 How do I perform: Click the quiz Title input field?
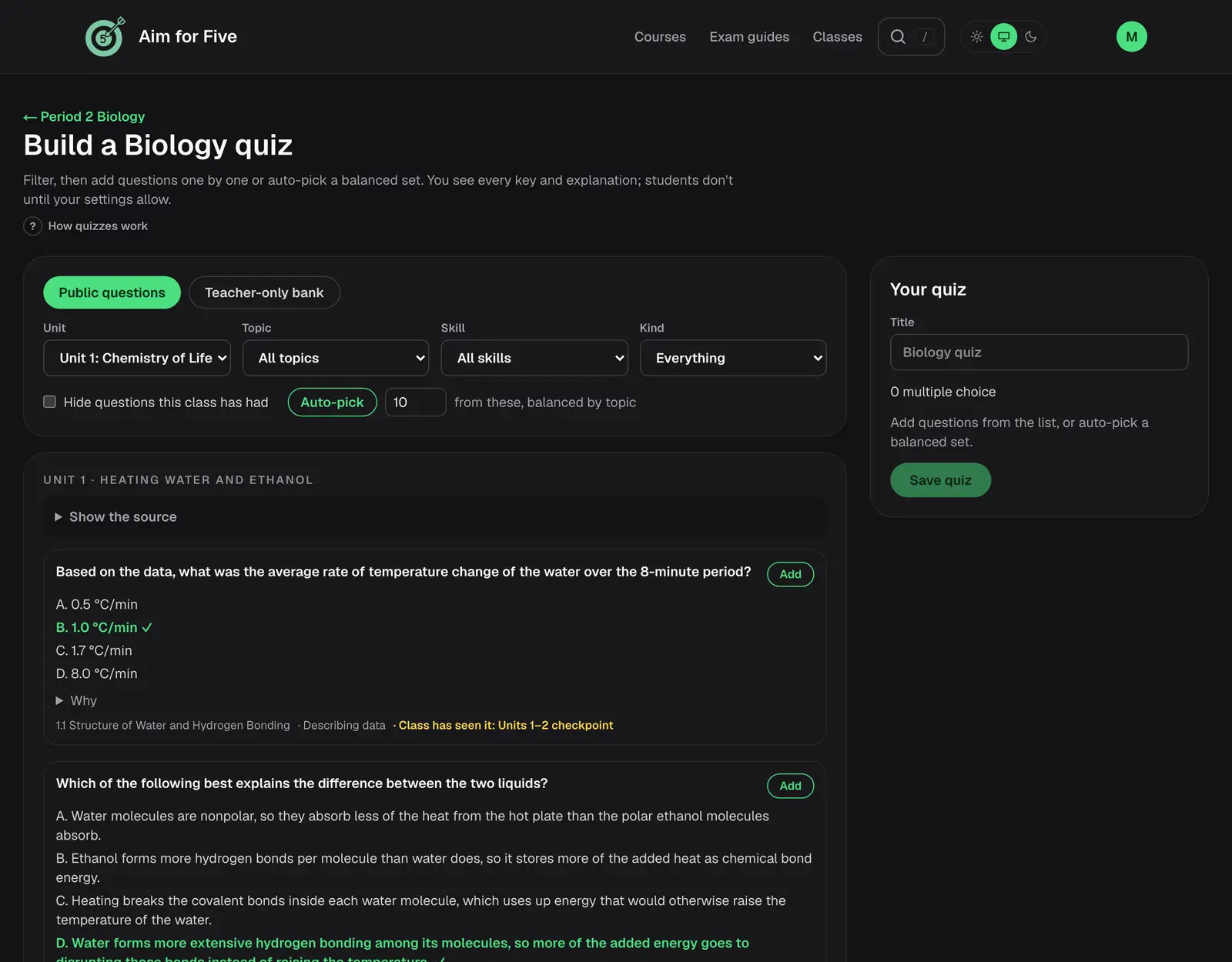coord(1039,352)
